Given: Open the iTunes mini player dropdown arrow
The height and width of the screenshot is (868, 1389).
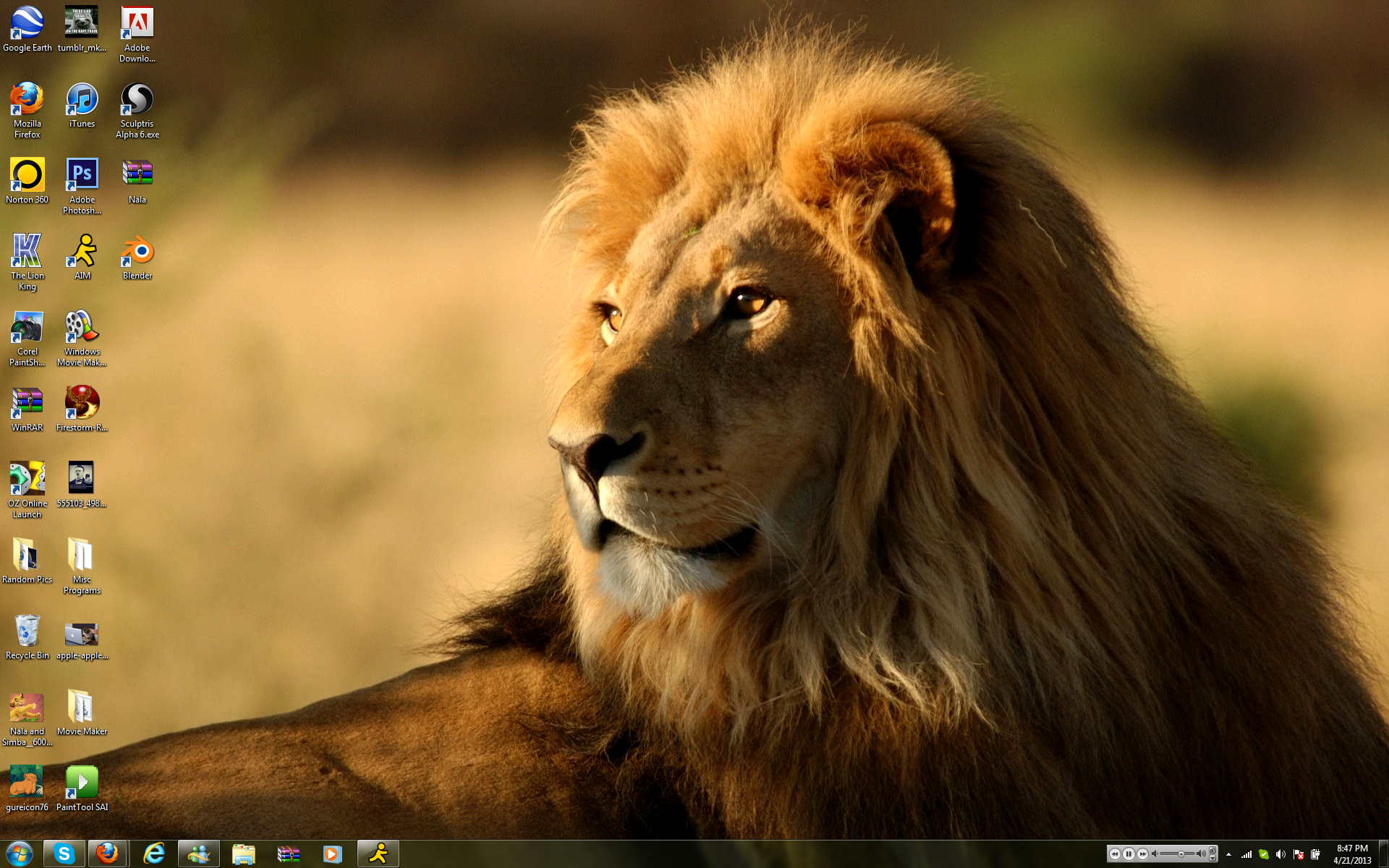Looking at the screenshot, I should (1212, 859).
